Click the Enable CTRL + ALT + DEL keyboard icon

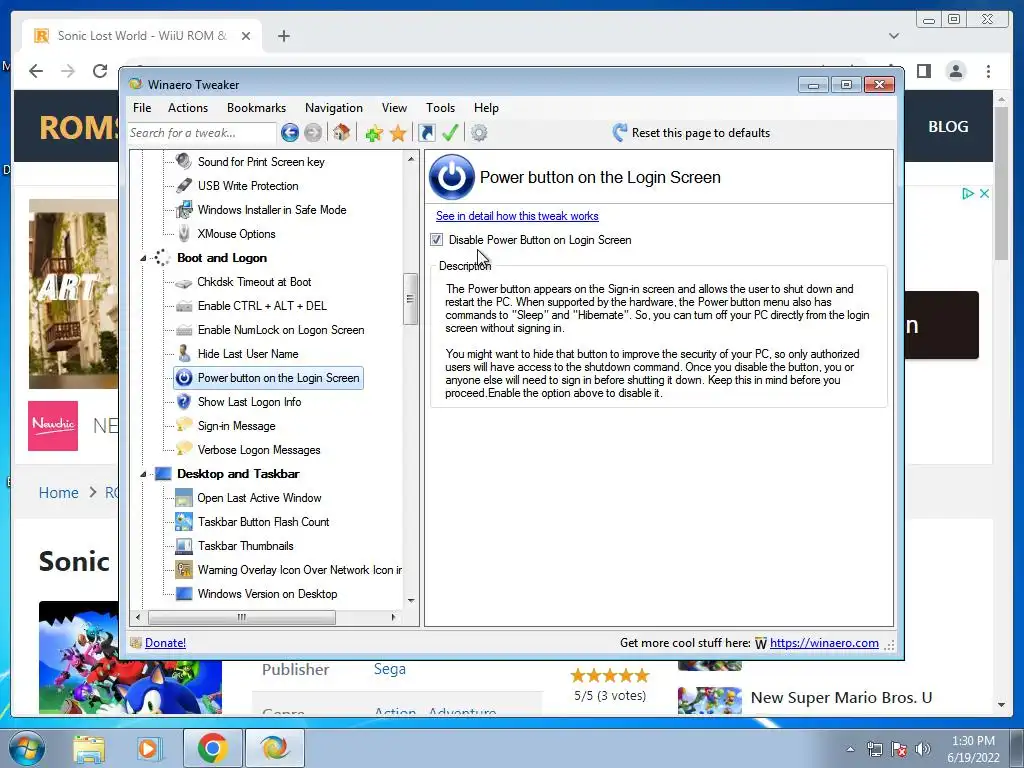(x=184, y=306)
